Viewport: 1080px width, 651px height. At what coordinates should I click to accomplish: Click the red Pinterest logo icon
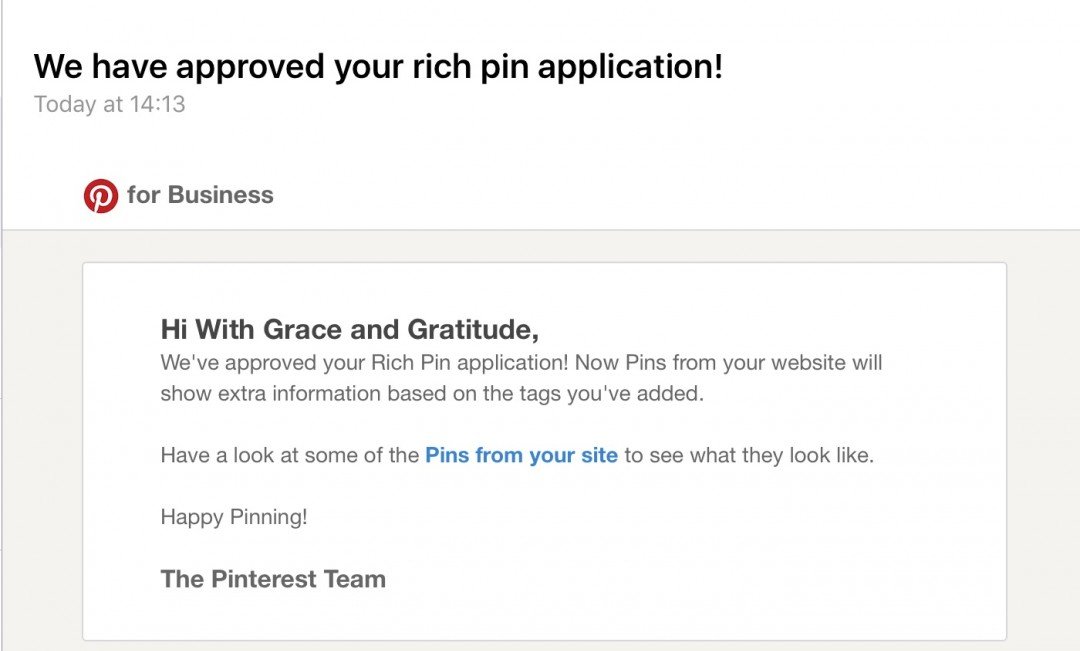click(101, 196)
